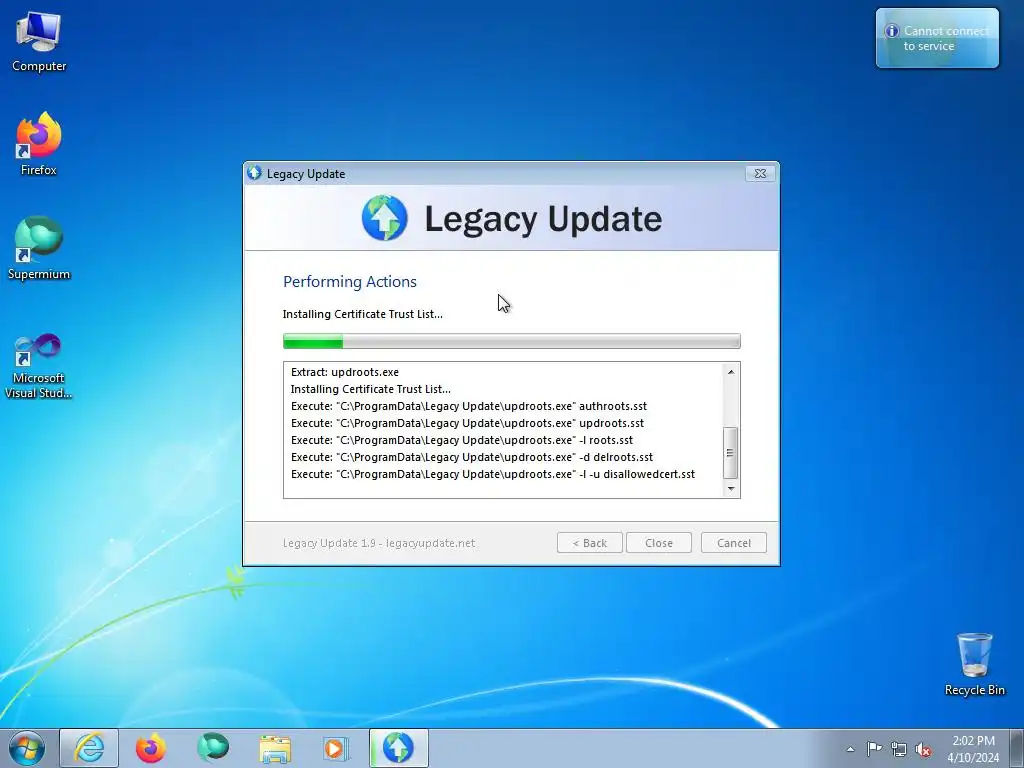The width and height of the screenshot is (1024, 768).
Task: Click the log scrollbar up arrow
Action: [731, 372]
